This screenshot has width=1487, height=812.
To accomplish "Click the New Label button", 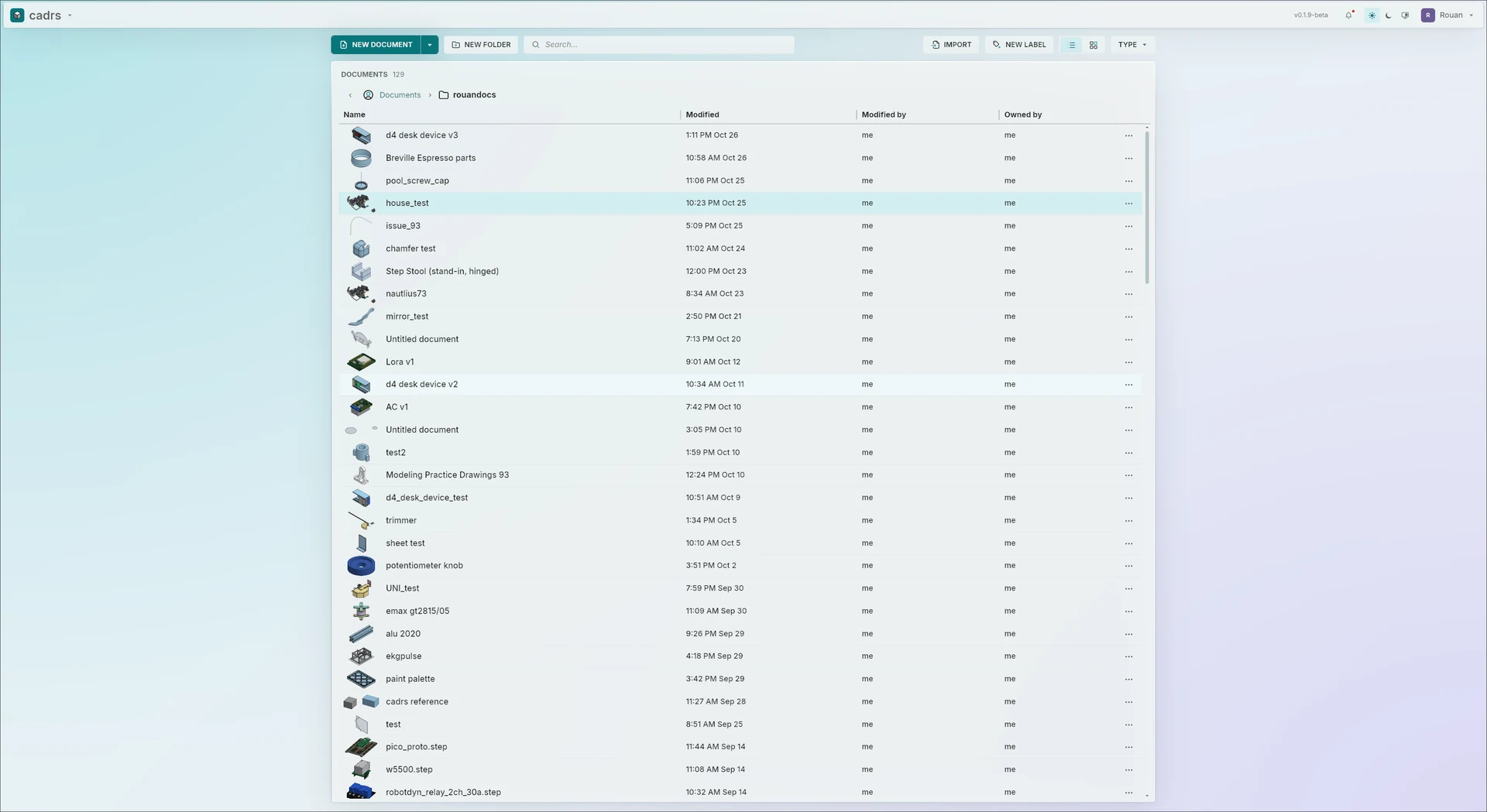I will pos(1019,45).
